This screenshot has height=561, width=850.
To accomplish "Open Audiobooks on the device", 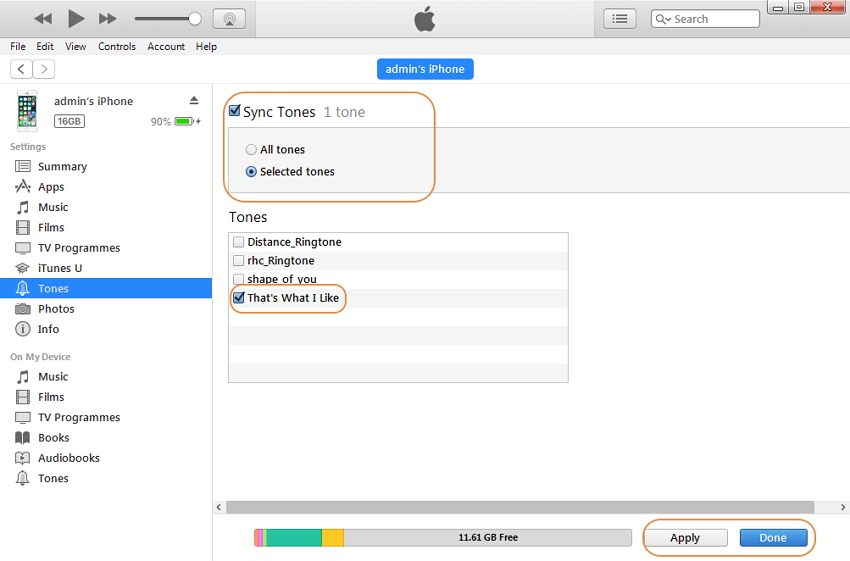I will 68,458.
